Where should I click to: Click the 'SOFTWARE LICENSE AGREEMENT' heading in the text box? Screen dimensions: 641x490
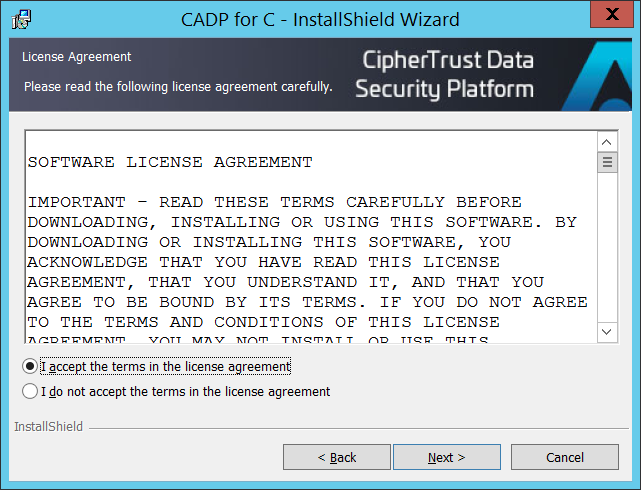pos(170,162)
